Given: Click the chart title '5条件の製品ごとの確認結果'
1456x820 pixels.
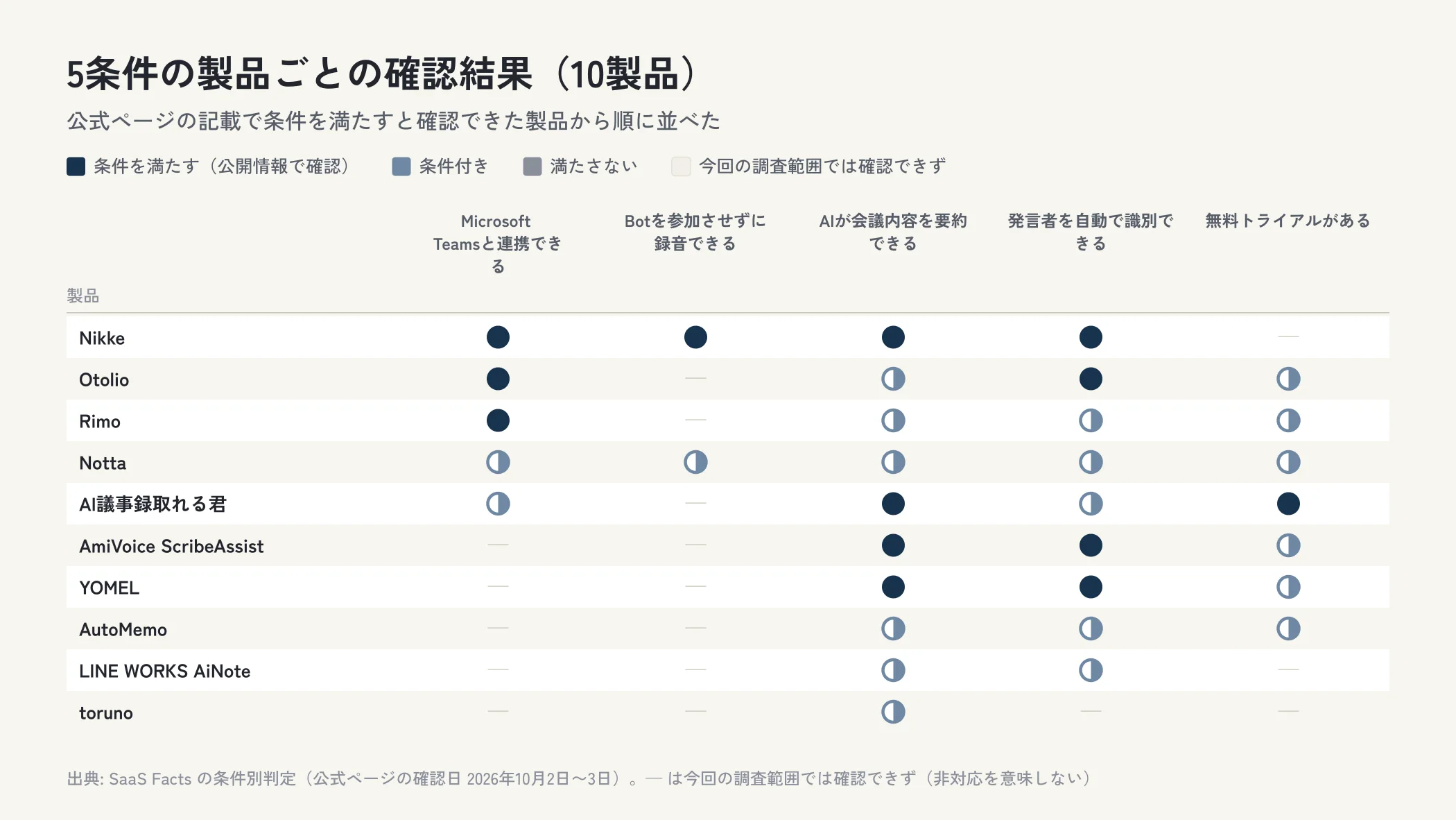Looking at the screenshot, I should (300, 74).
